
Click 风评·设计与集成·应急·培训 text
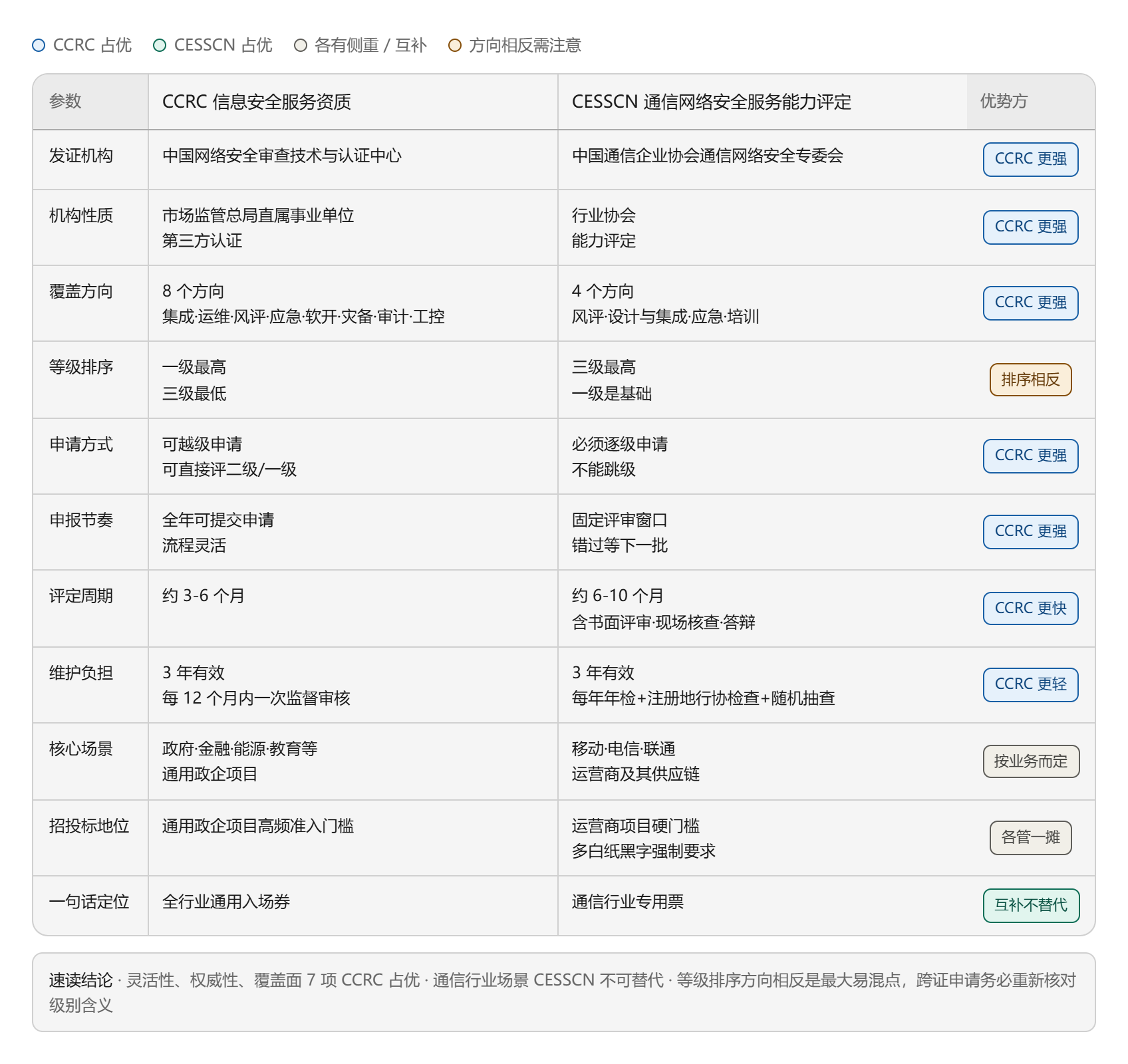(666, 317)
